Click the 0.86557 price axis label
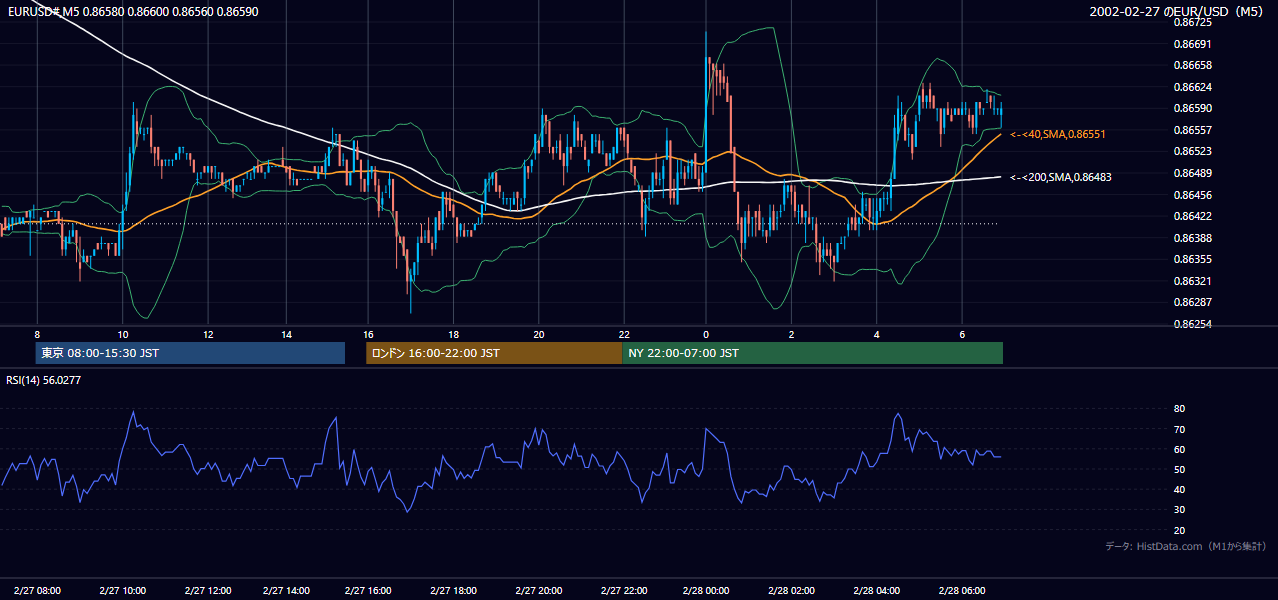This screenshot has width=1278, height=600. pyautogui.click(x=1194, y=130)
